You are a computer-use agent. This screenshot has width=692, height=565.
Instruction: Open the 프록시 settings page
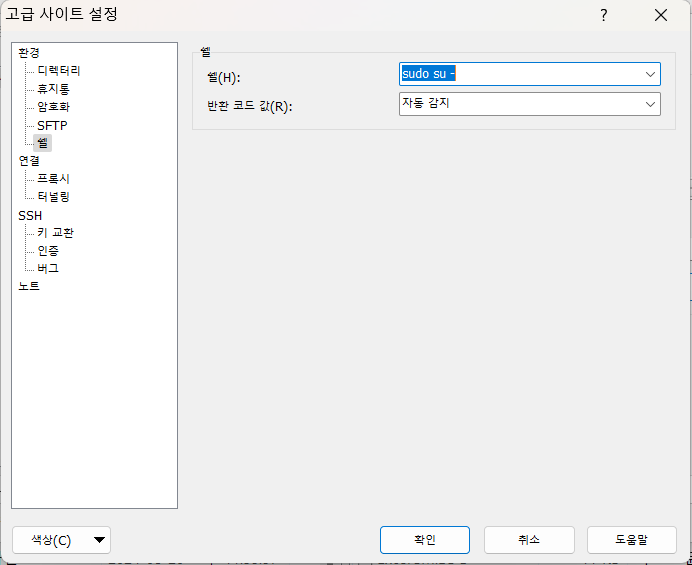point(53,179)
